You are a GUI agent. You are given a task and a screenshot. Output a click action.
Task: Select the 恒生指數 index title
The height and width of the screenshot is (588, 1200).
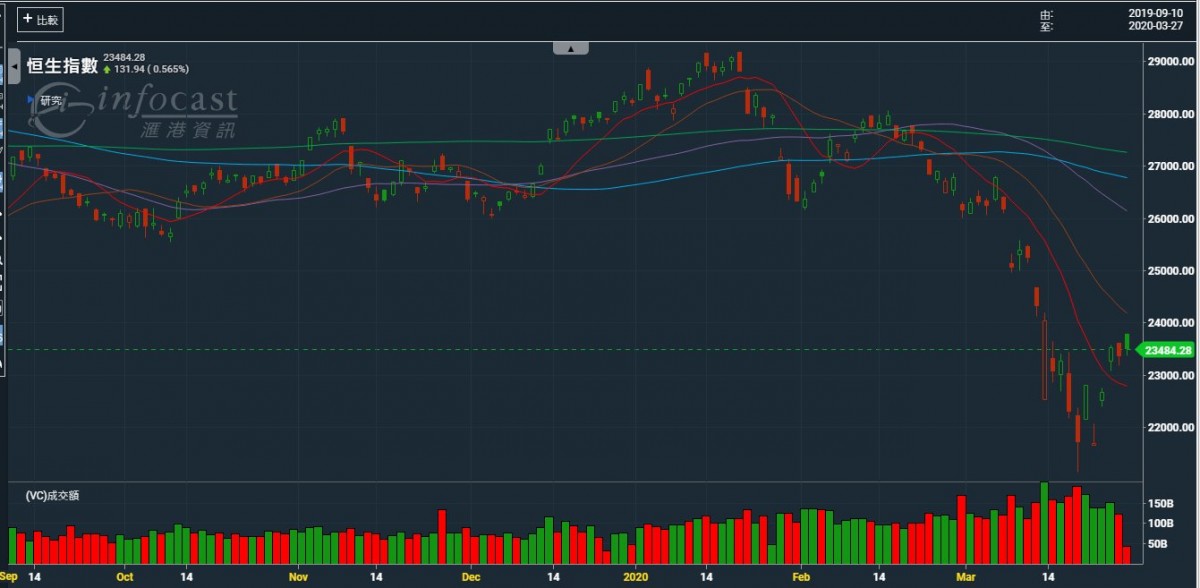[x=62, y=65]
